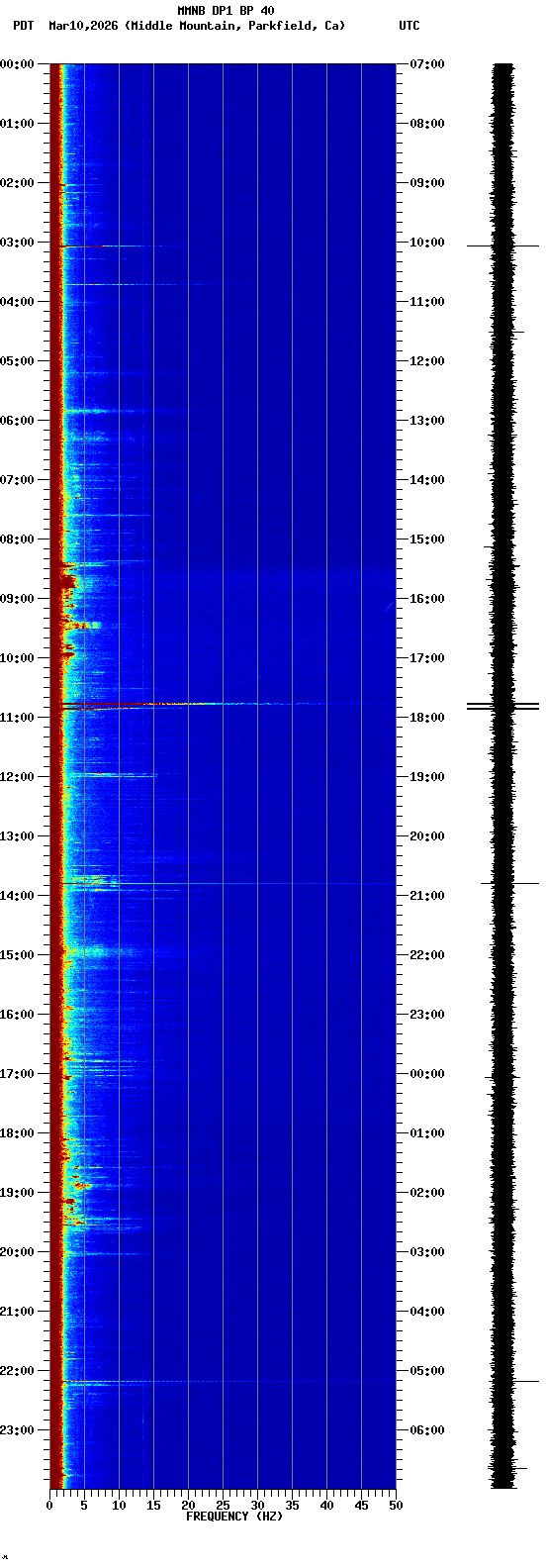Image resolution: width=546 pixels, height=1568 pixels.
Task: Click the "17:00" label on the UTC axis
Action: pos(427,658)
